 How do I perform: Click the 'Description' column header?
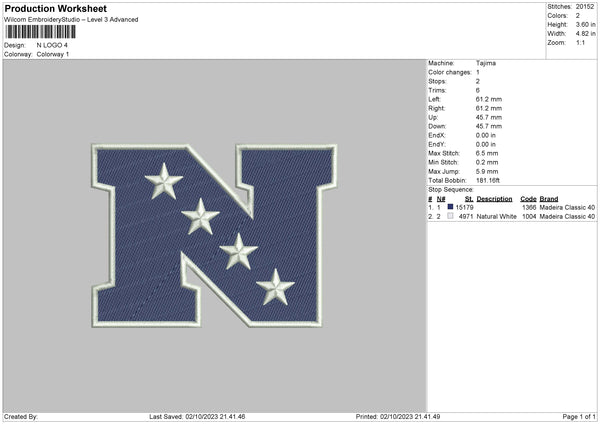(x=494, y=199)
